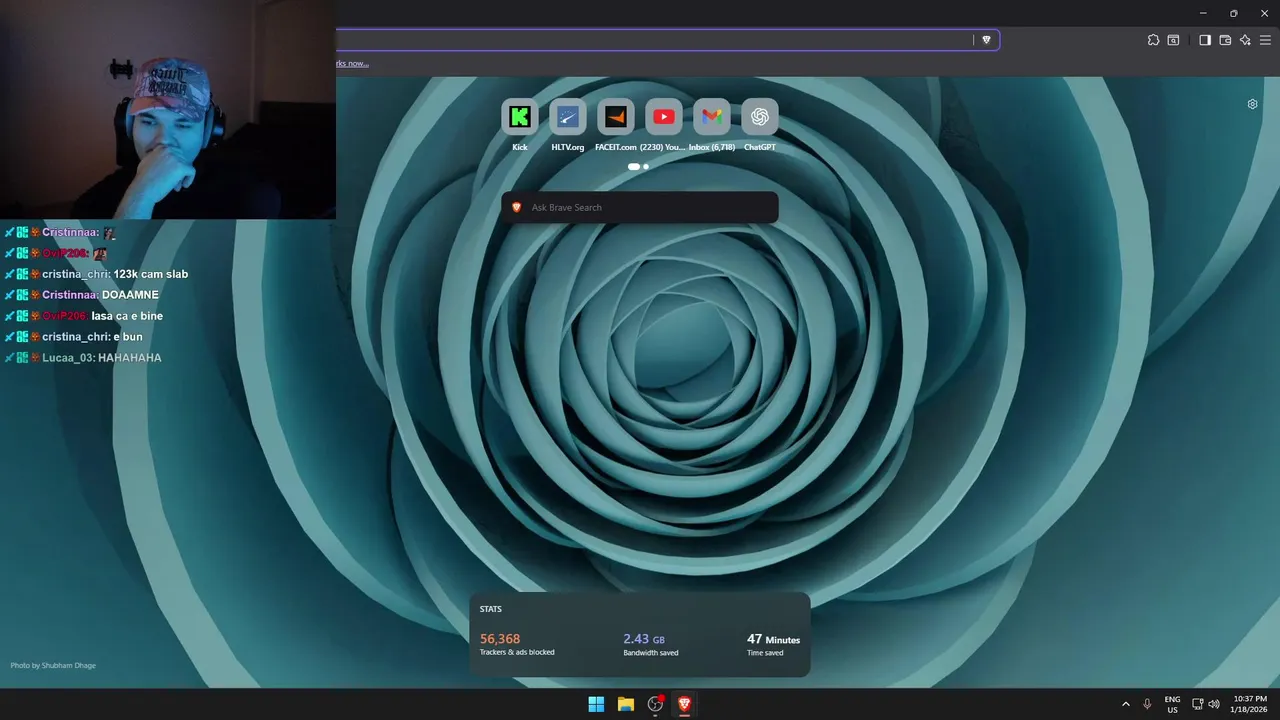Click the Ask Brave Search field
1280x720 pixels.
pyautogui.click(x=640, y=207)
